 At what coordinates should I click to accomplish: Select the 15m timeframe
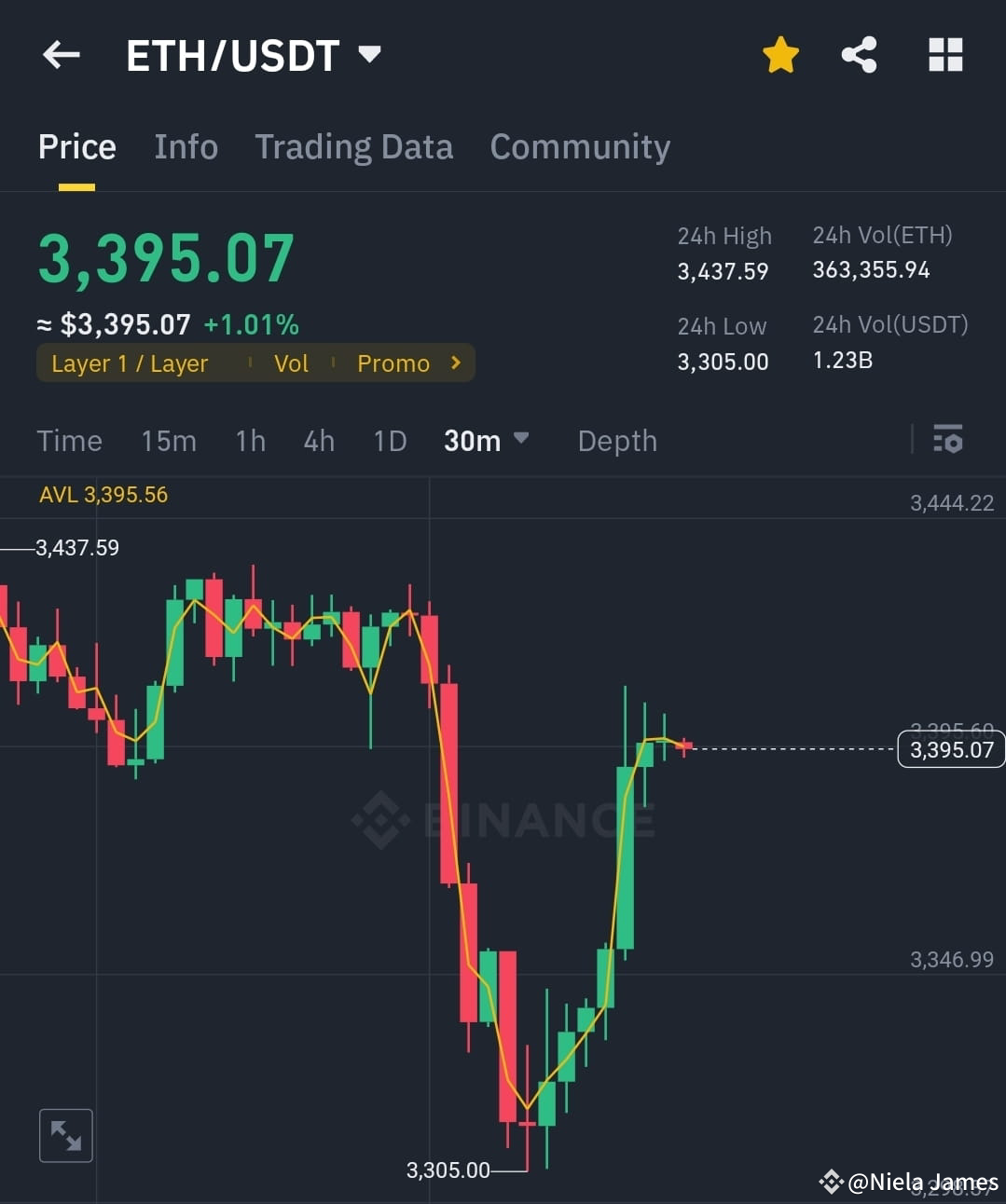tap(169, 440)
